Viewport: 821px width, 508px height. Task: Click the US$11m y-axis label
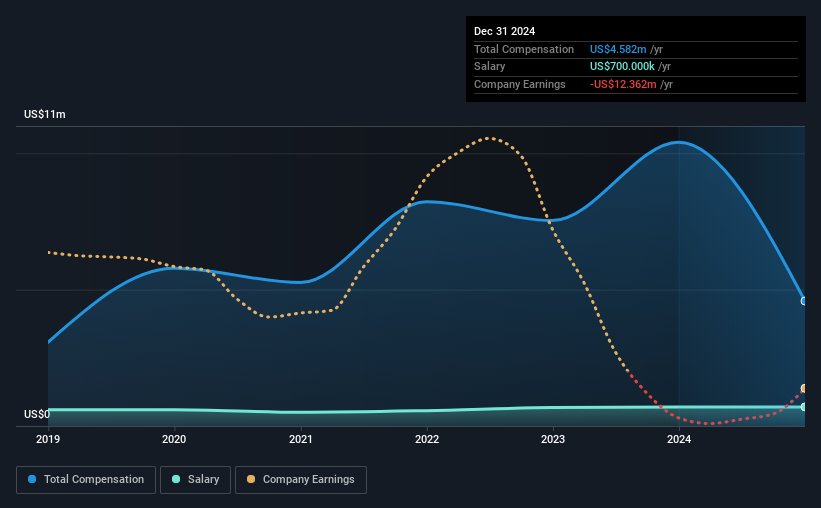pyautogui.click(x=45, y=114)
